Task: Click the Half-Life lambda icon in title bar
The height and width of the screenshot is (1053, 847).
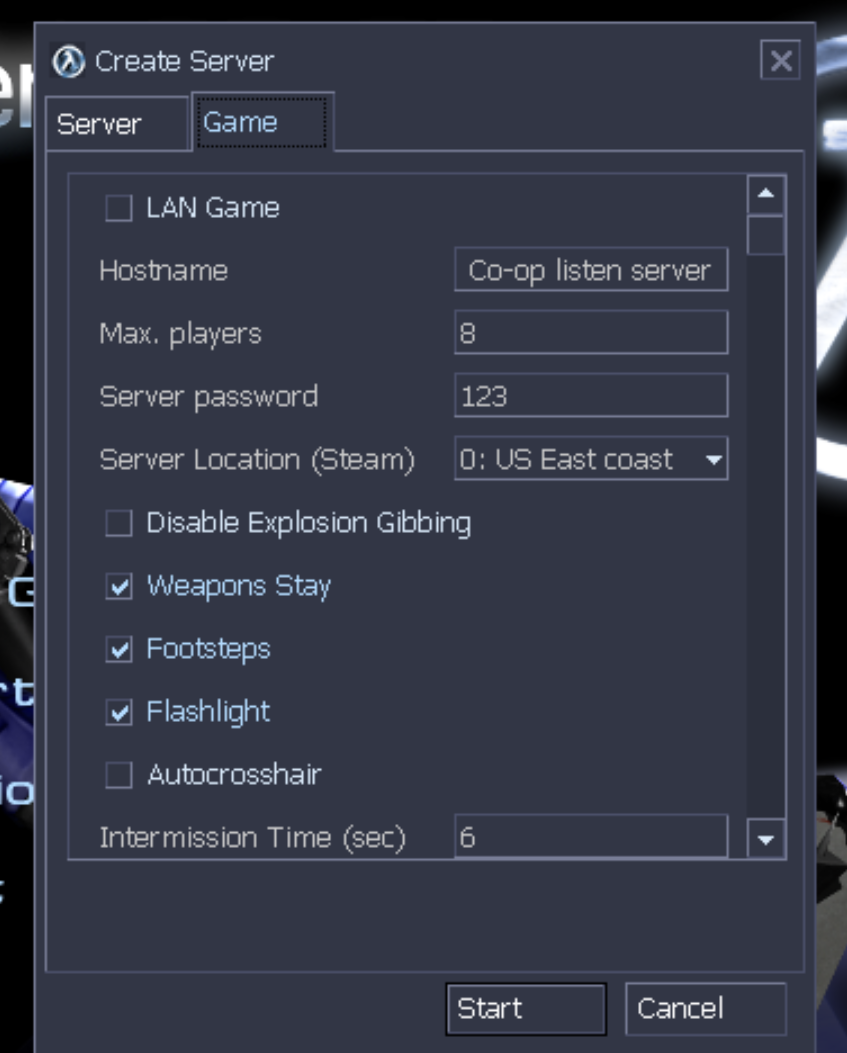Action: [69, 62]
